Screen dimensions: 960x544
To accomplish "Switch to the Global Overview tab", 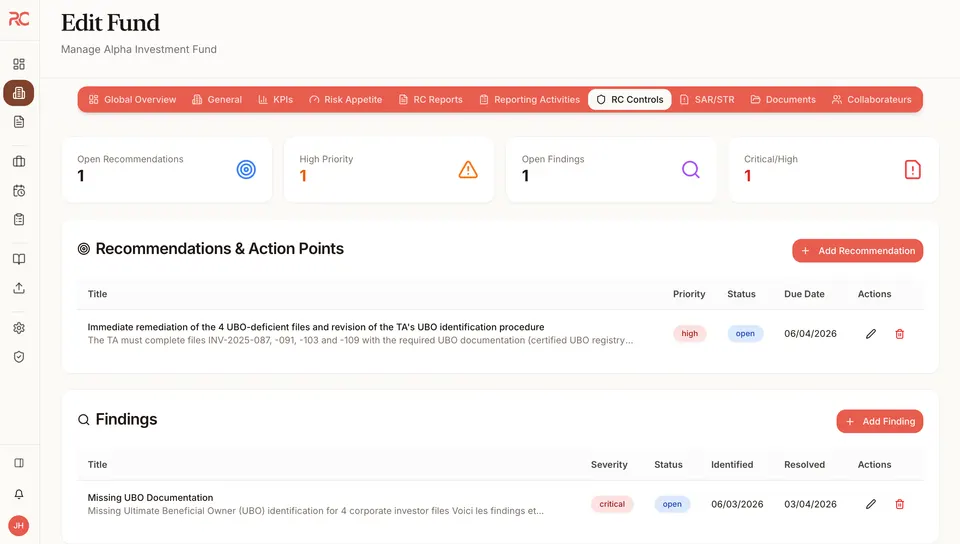I will coord(132,100).
